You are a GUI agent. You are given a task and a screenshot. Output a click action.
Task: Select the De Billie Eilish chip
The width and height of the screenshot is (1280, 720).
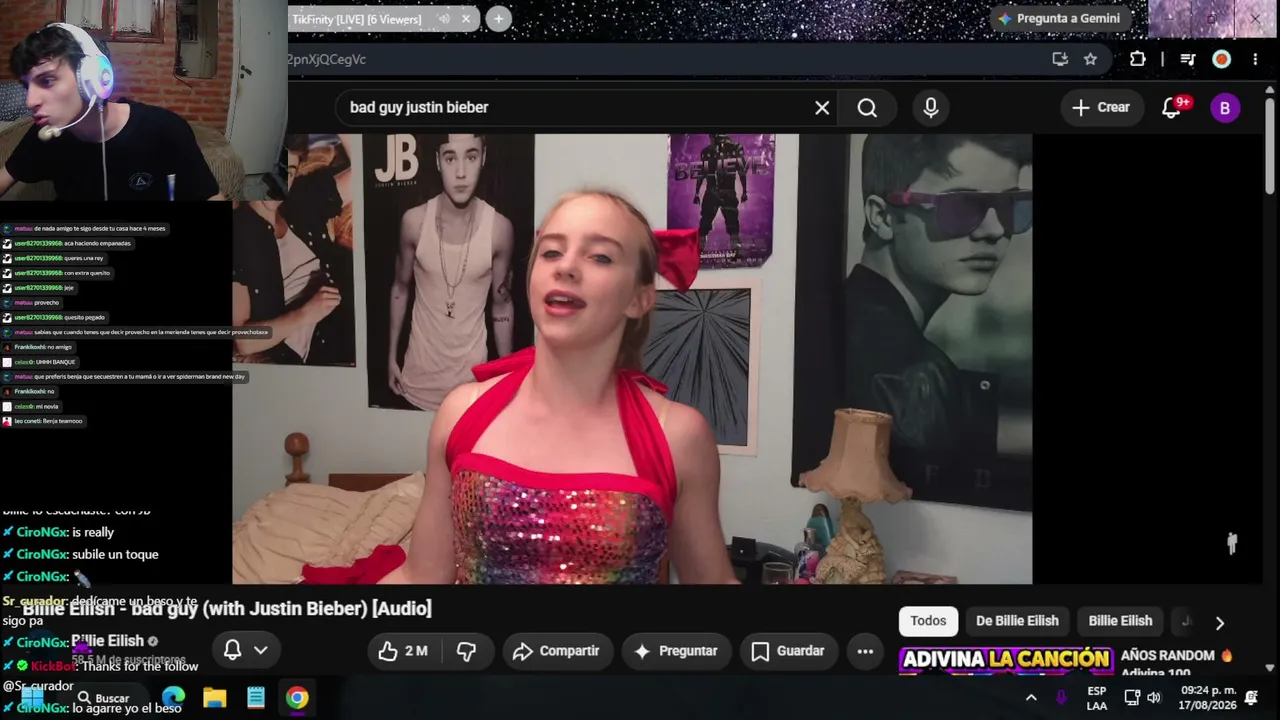(x=1017, y=621)
